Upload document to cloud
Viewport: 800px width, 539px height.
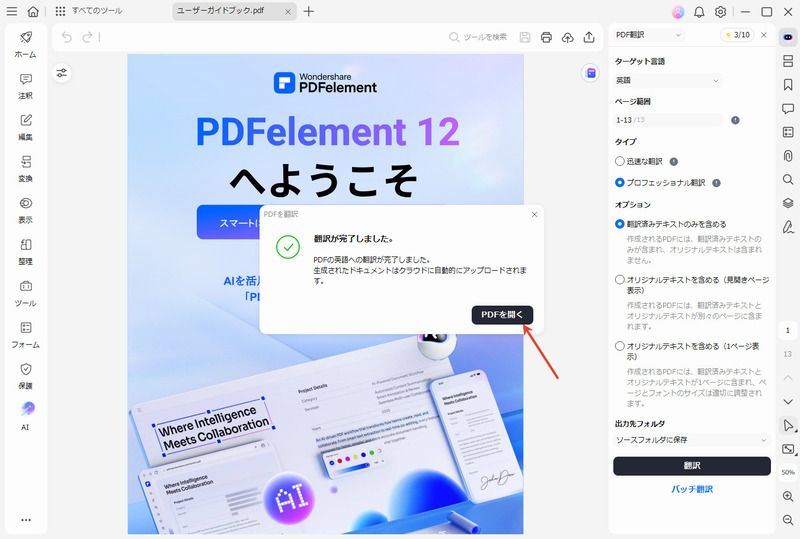(x=567, y=37)
